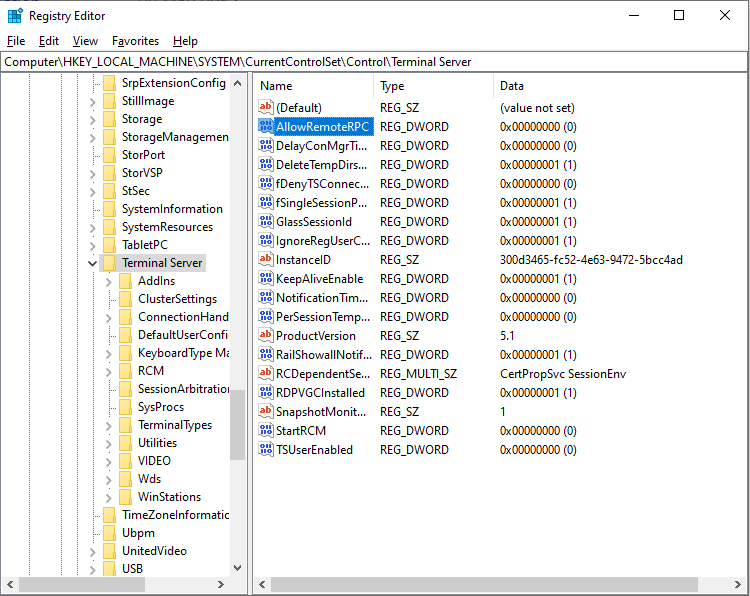
Task: Click the Terminal Server folder icon
Action: 109,263
